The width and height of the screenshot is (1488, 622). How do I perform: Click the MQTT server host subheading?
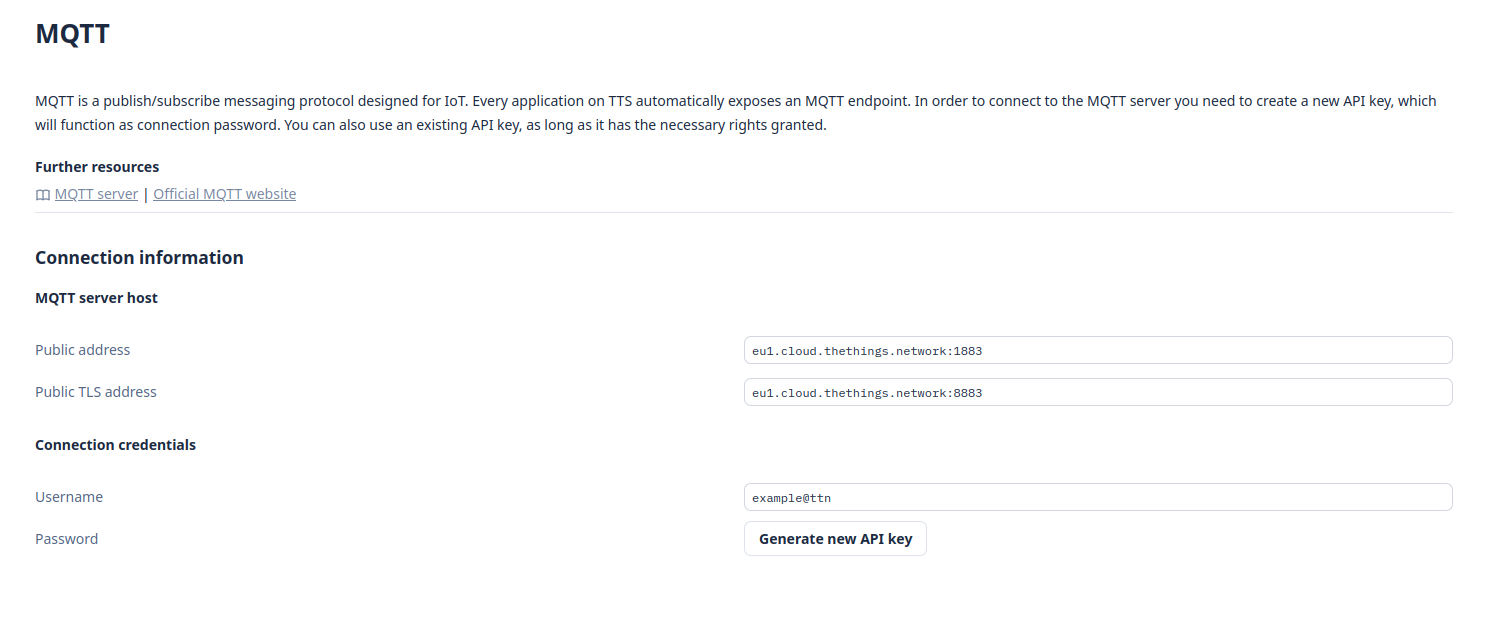[x=96, y=297]
